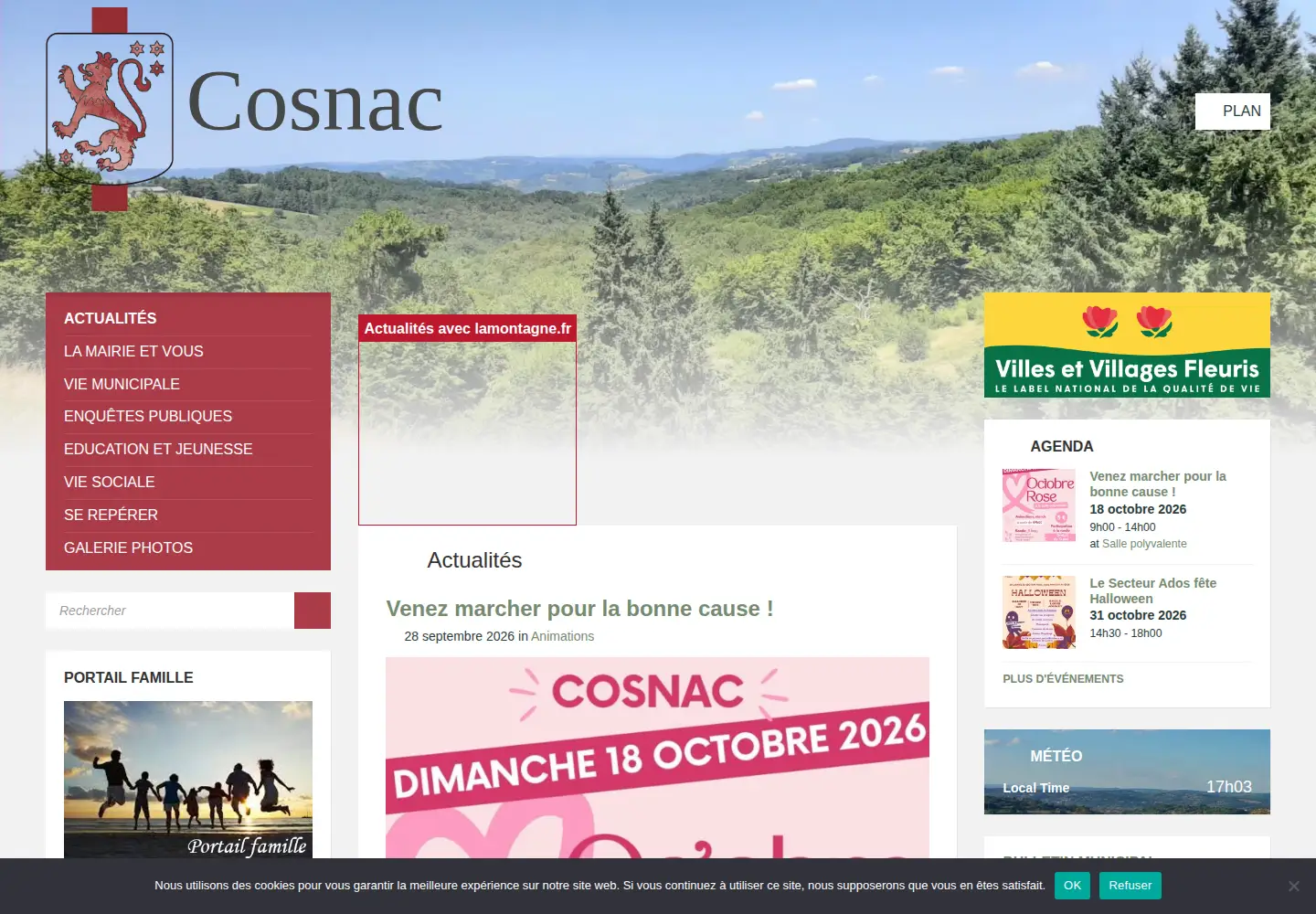Click the Actualités avec lamontagne.fr header

[x=468, y=329]
